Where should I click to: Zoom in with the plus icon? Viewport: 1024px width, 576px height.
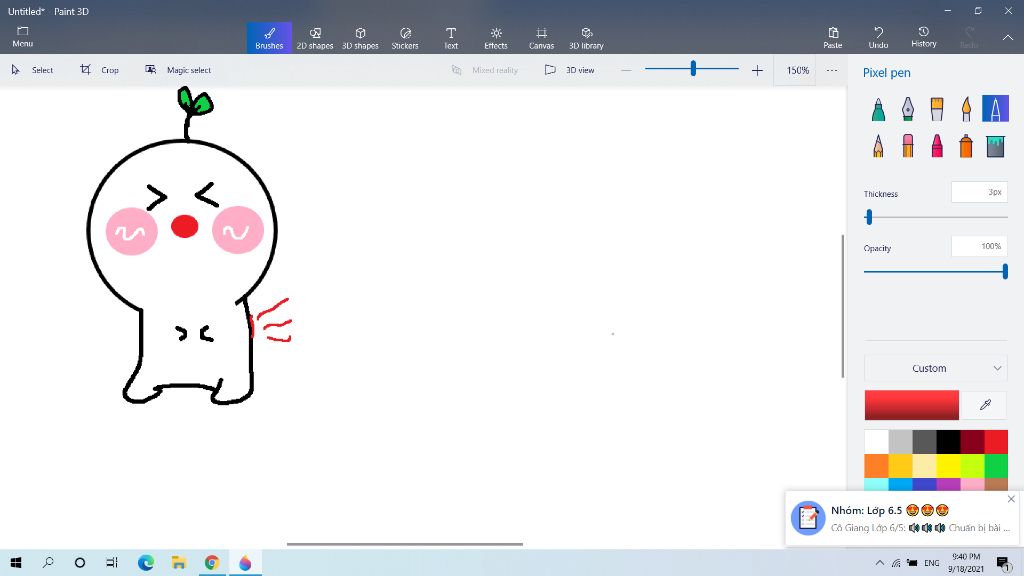pos(757,70)
